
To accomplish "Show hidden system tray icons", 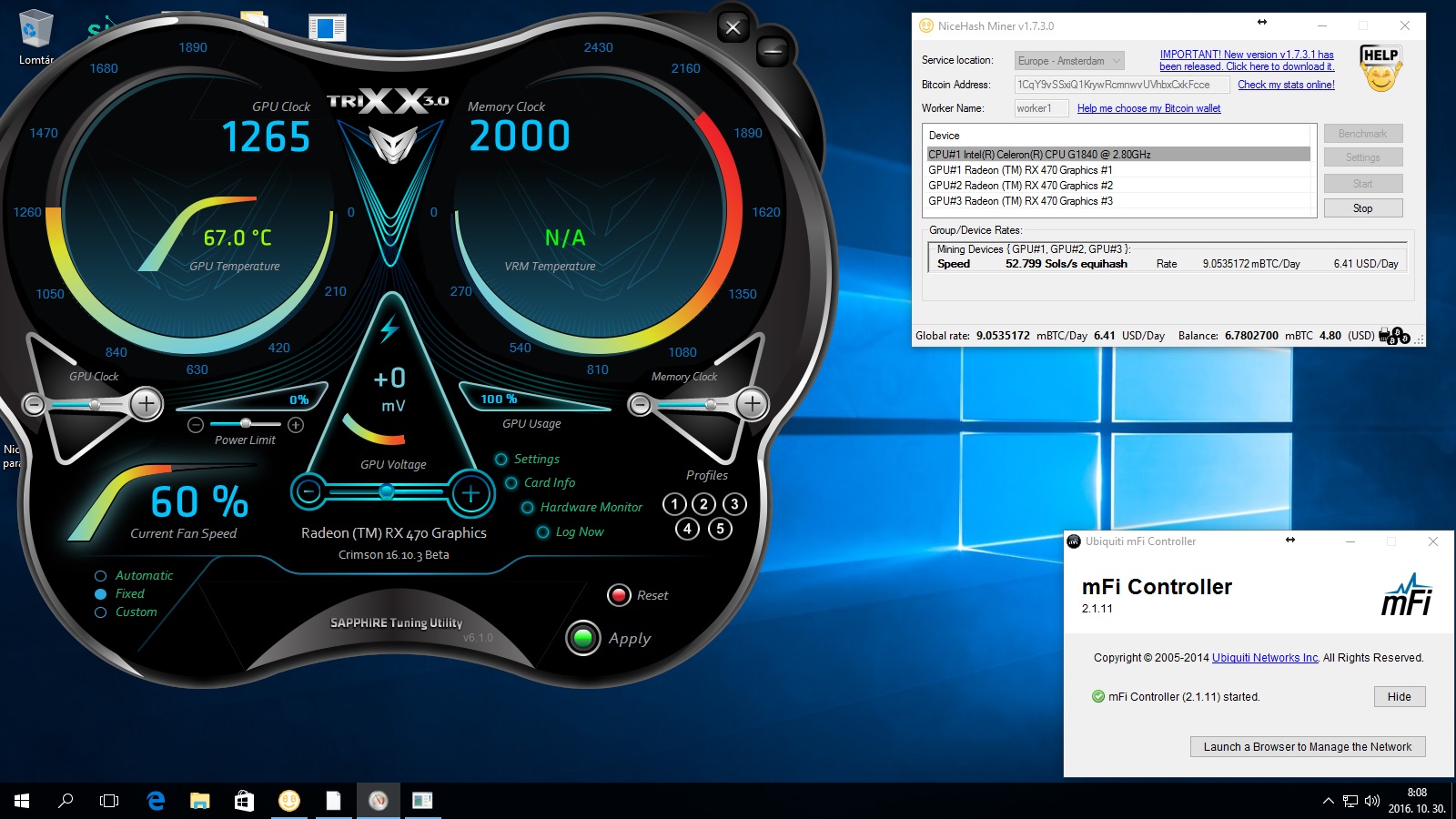I will pos(1329,801).
